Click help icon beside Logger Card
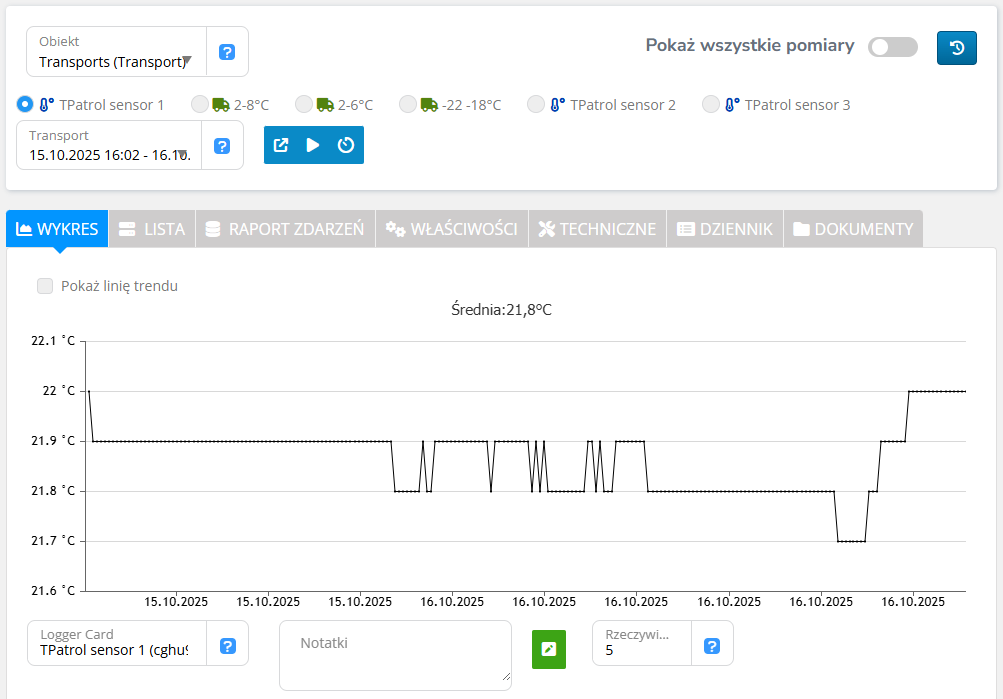1003x699 pixels. click(227, 646)
